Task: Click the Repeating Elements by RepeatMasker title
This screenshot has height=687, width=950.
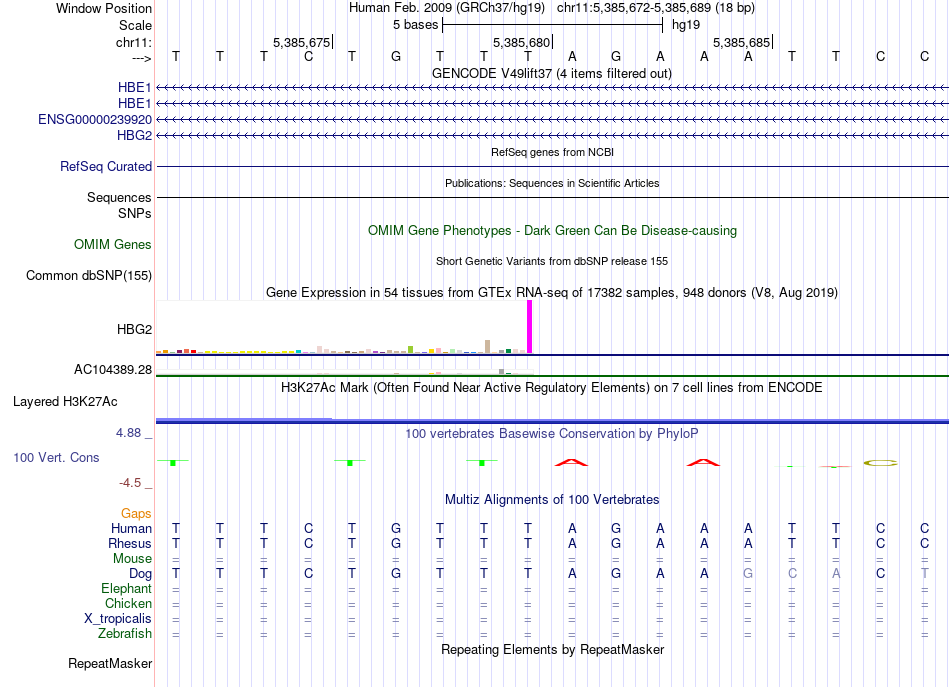Action: (x=553, y=649)
